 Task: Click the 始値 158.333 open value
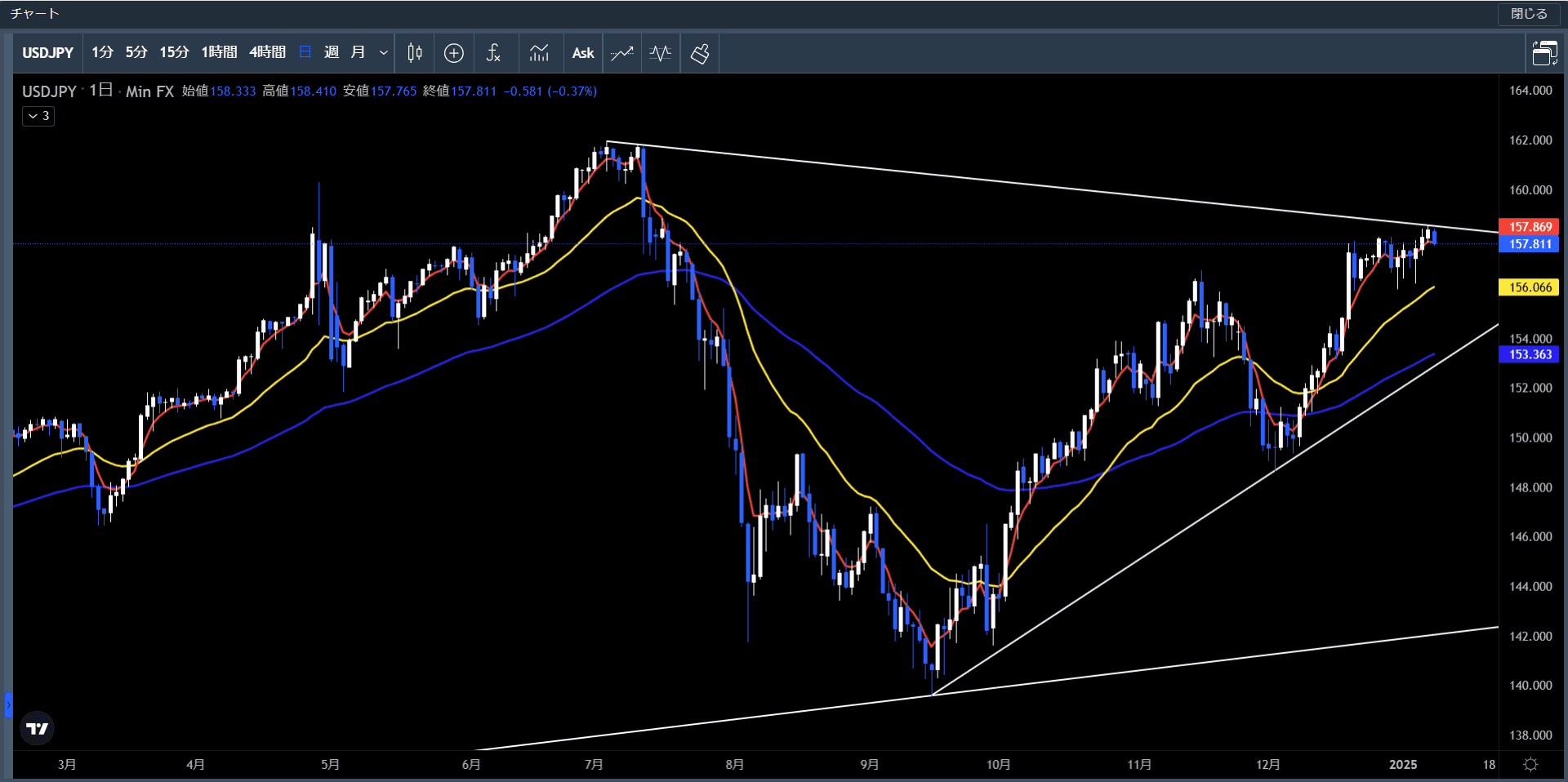click(x=219, y=91)
